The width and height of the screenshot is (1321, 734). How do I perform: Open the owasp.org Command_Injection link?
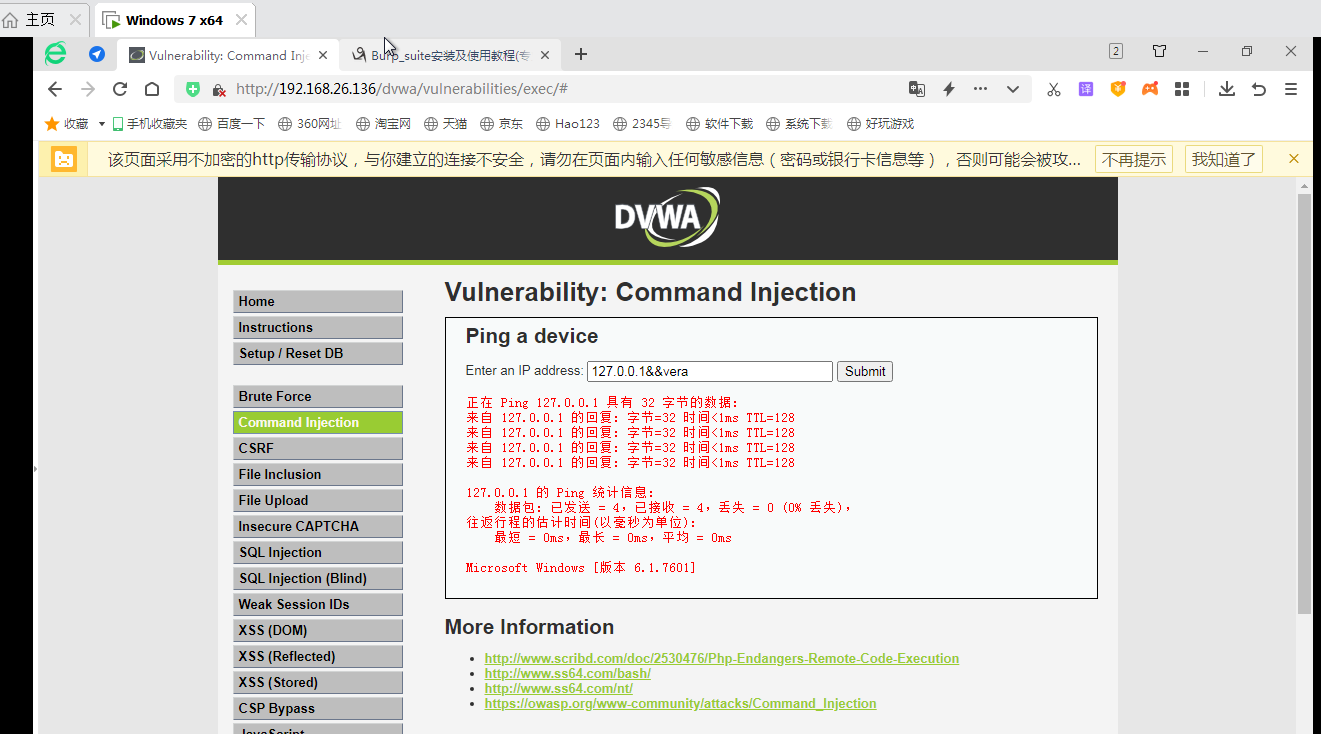[x=680, y=703]
